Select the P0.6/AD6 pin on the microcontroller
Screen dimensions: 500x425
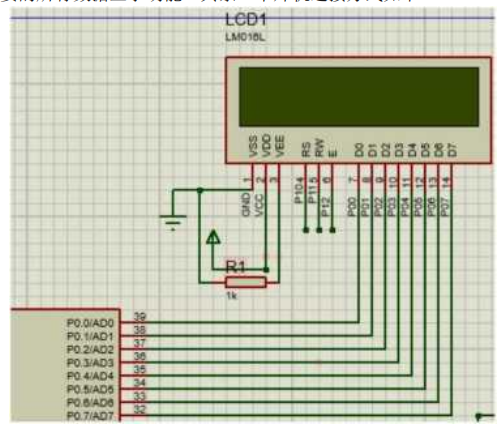tap(90, 403)
